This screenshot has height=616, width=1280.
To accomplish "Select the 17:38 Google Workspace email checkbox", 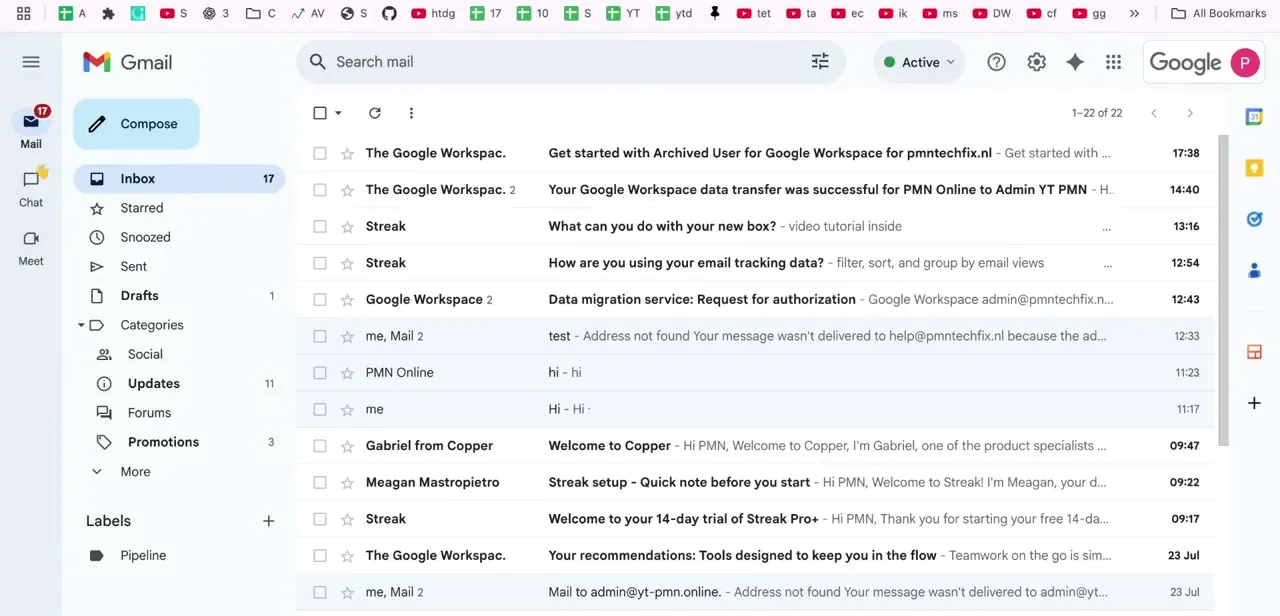I will (x=320, y=153).
